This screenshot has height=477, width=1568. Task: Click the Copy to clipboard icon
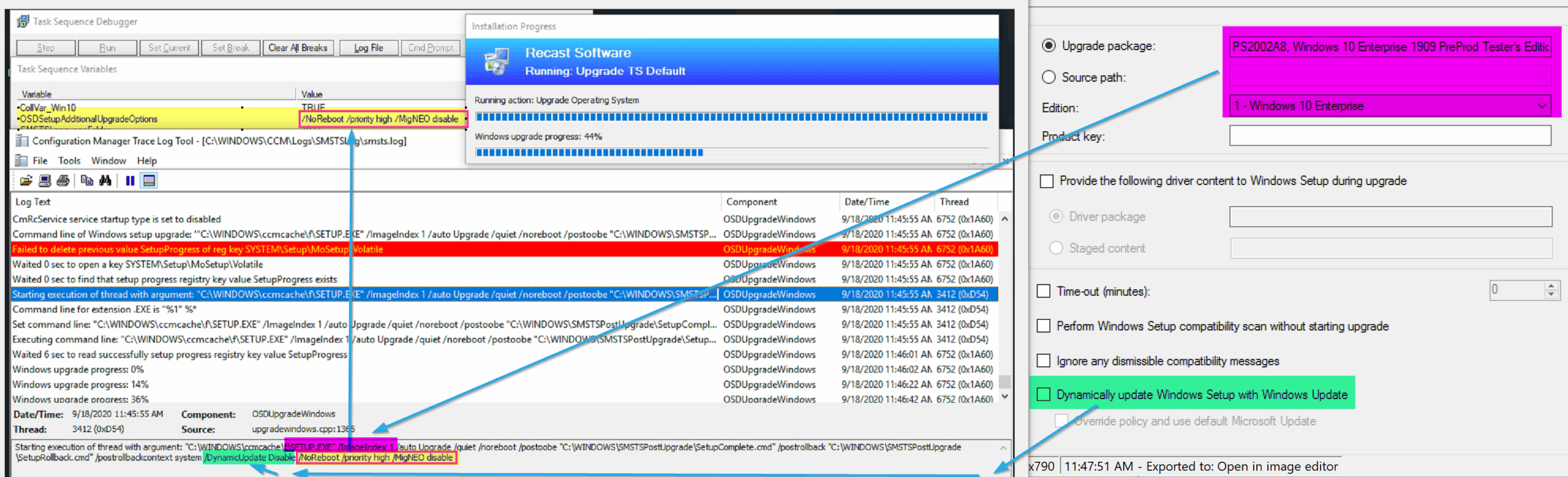[87, 180]
